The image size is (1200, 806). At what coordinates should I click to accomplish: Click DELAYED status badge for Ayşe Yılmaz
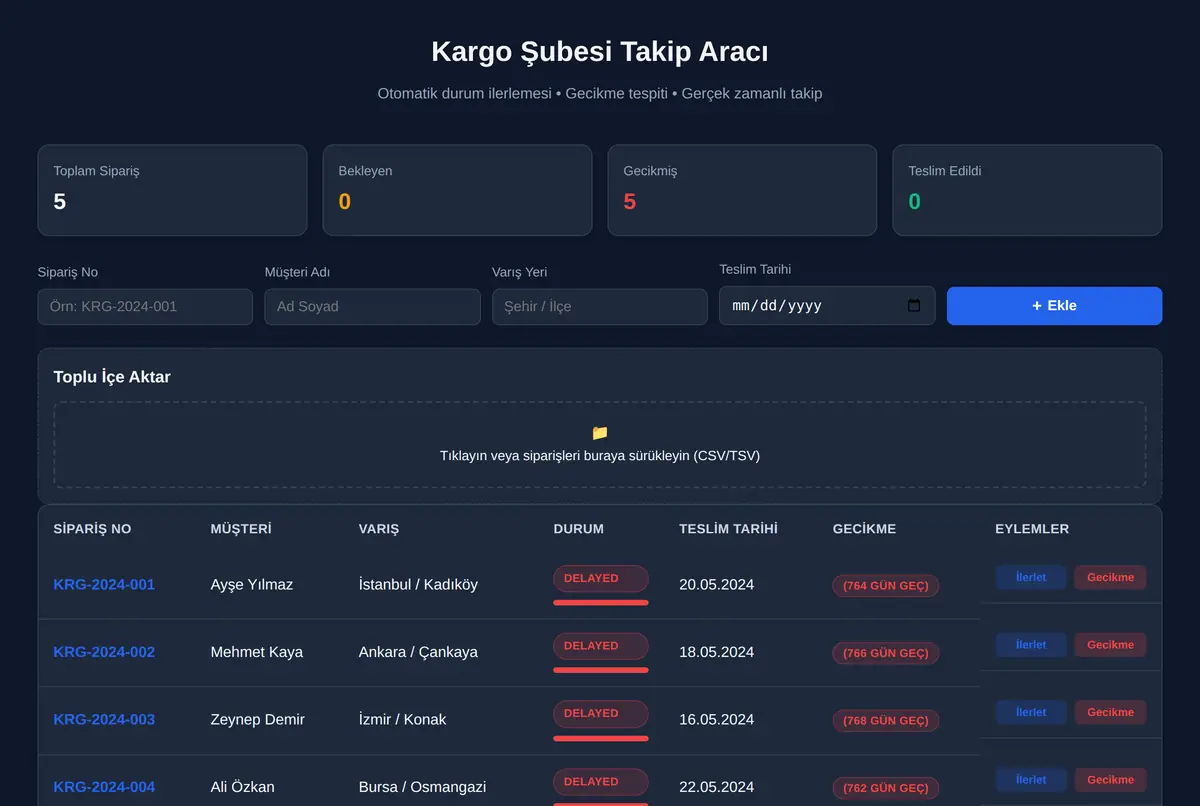pos(601,579)
